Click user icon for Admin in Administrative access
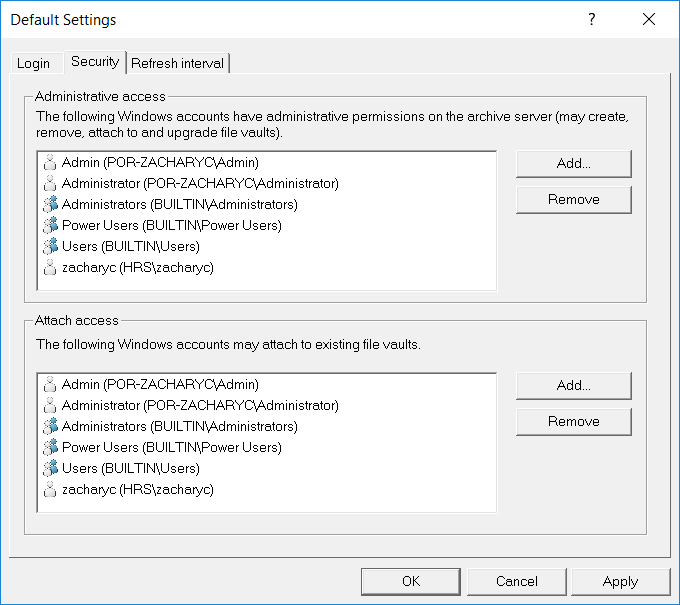Image resolution: width=680 pixels, height=605 pixels. point(50,163)
